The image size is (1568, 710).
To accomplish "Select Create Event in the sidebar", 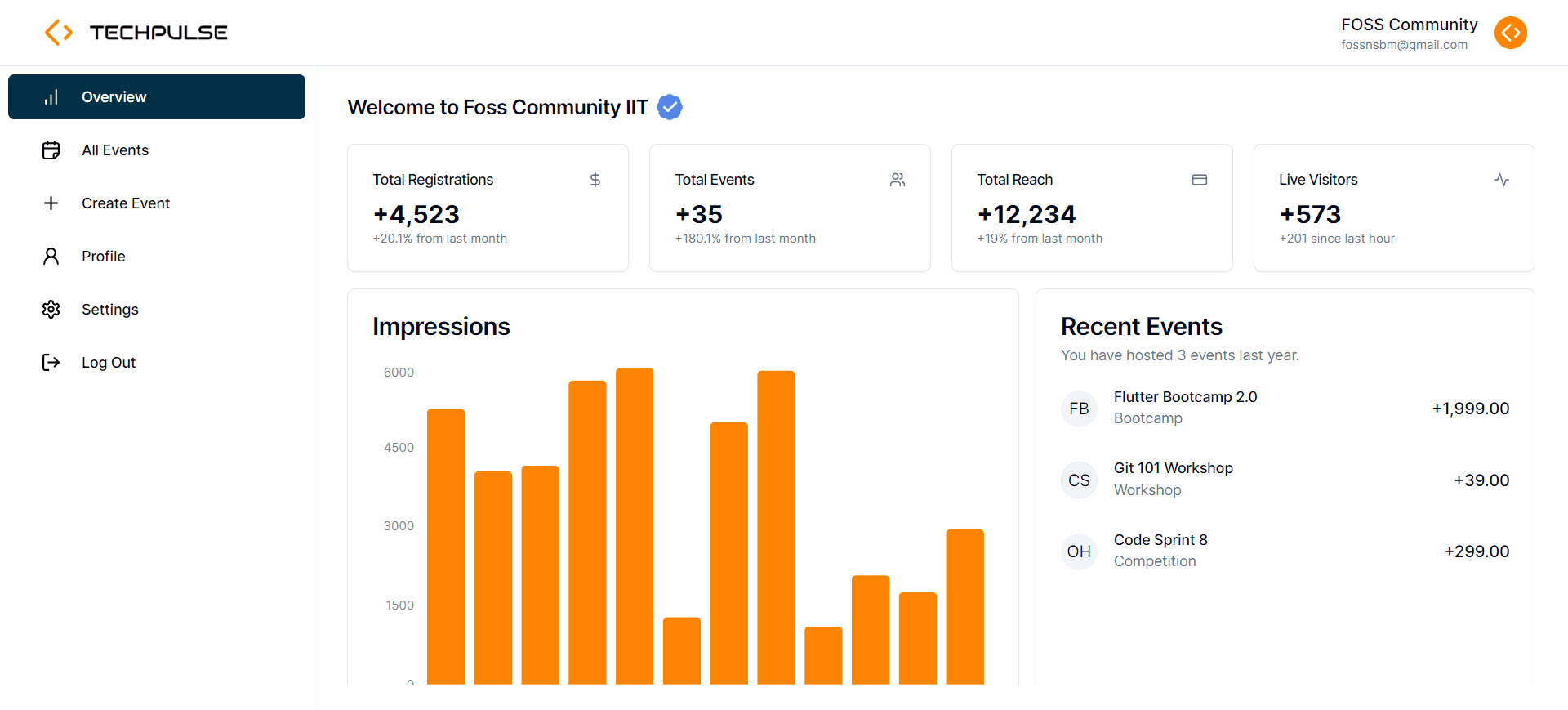I will (157, 203).
